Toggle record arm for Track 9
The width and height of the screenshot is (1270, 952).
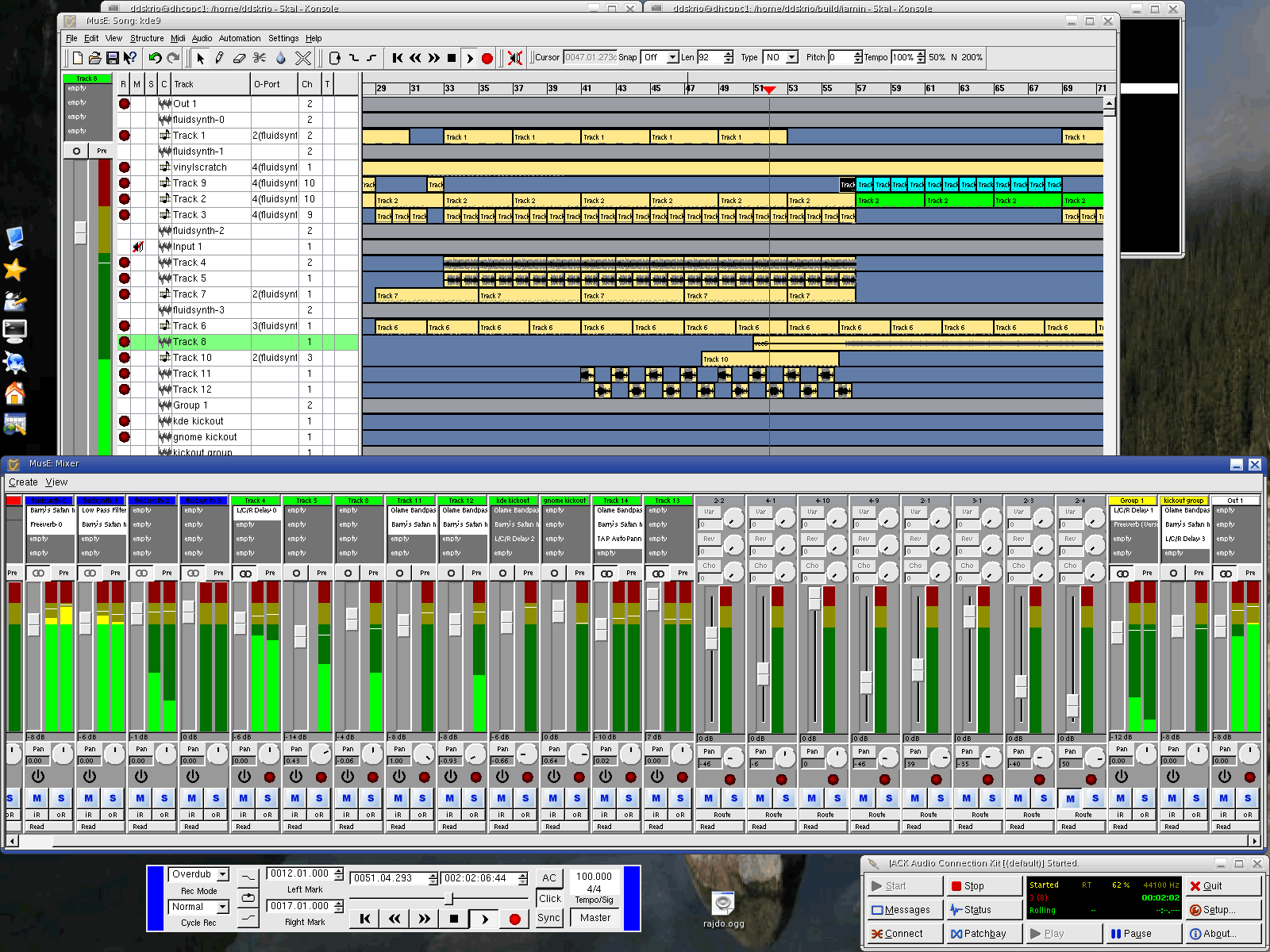tap(124, 183)
